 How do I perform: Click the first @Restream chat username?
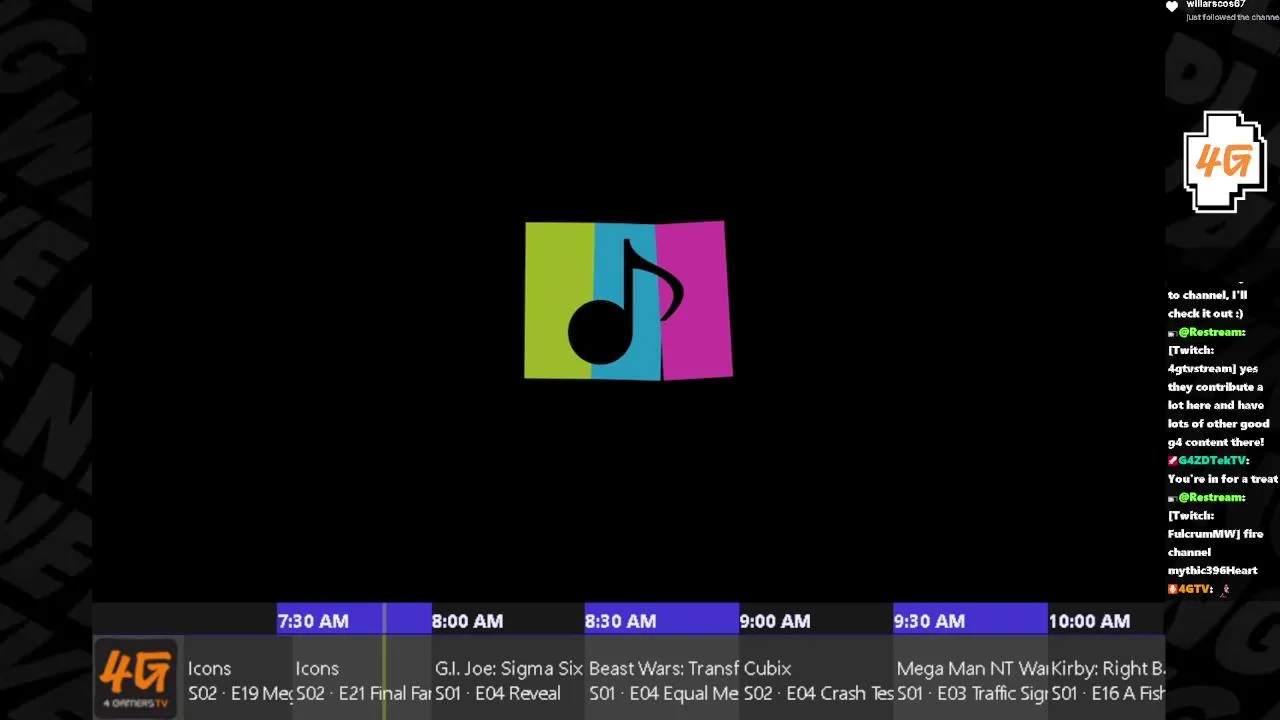(1211, 332)
